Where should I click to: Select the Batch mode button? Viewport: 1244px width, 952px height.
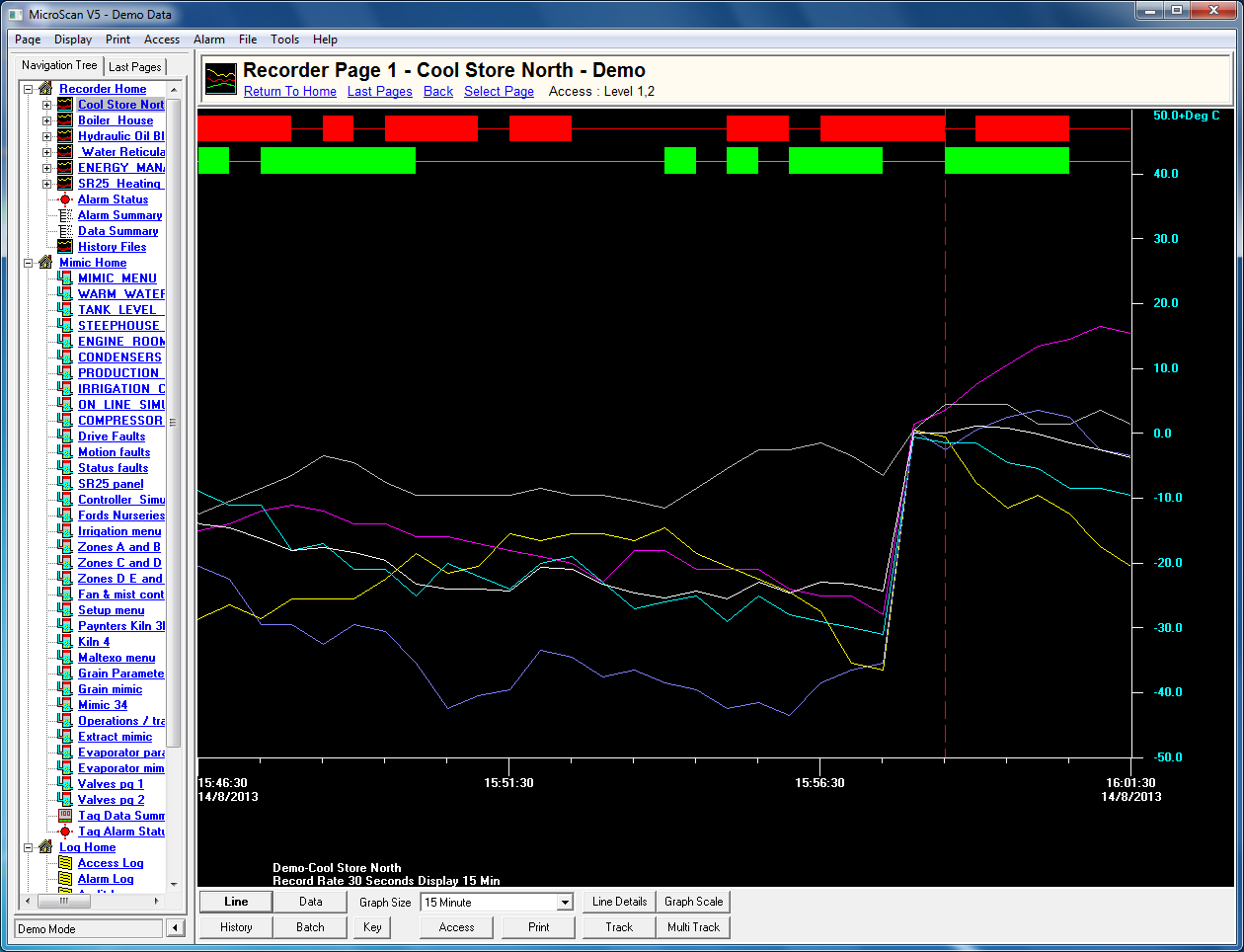(311, 927)
